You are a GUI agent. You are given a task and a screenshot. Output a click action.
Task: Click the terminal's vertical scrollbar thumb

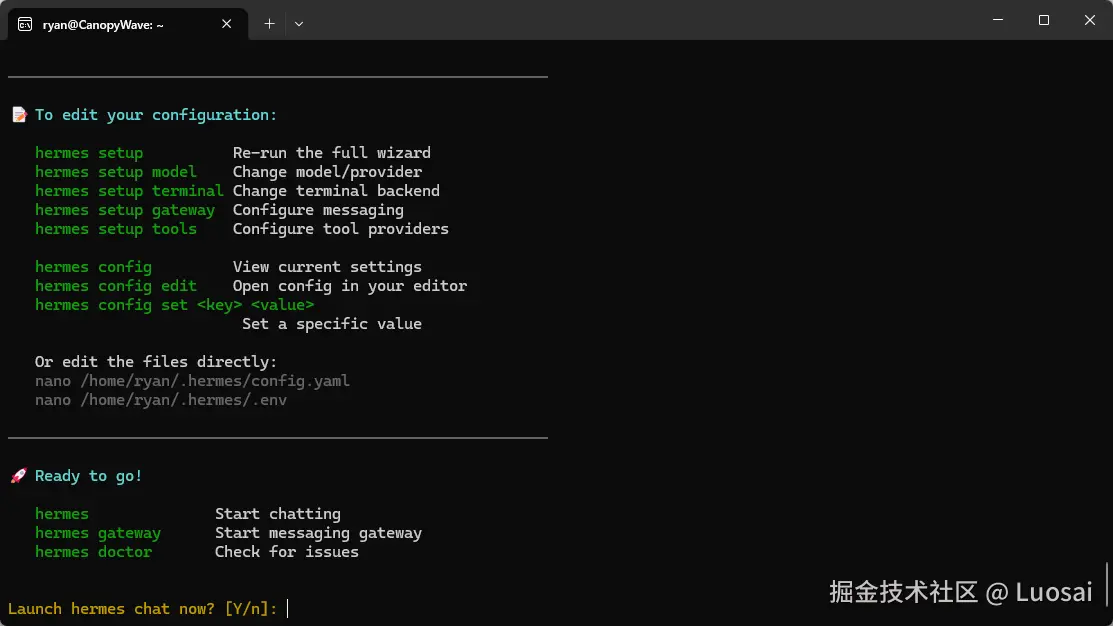pyautogui.click(x=1107, y=583)
